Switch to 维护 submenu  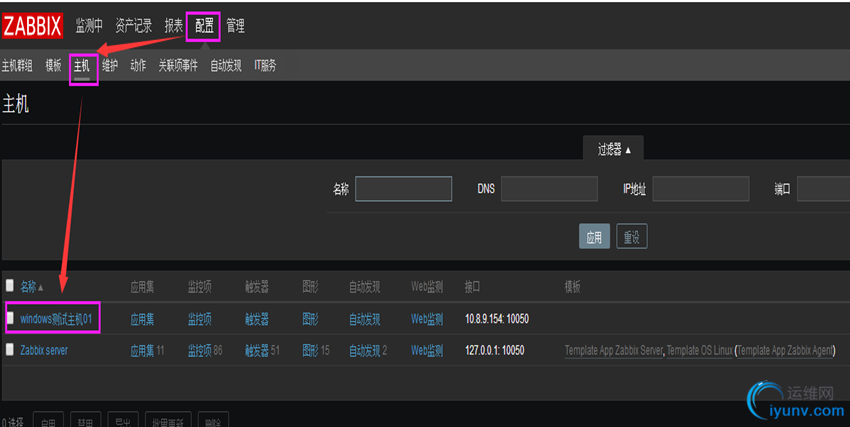[x=110, y=66]
